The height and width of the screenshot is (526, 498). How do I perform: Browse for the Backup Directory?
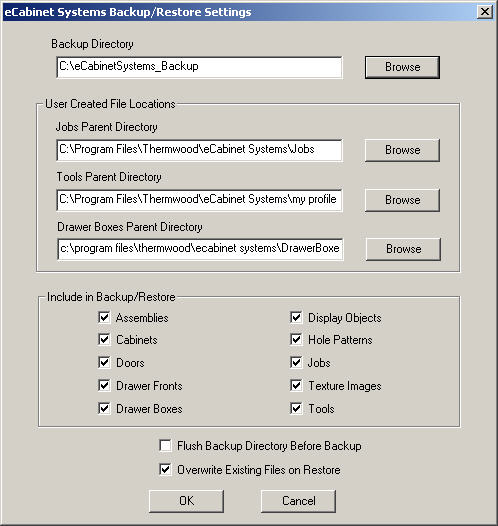pyautogui.click(x=402, y=67)
